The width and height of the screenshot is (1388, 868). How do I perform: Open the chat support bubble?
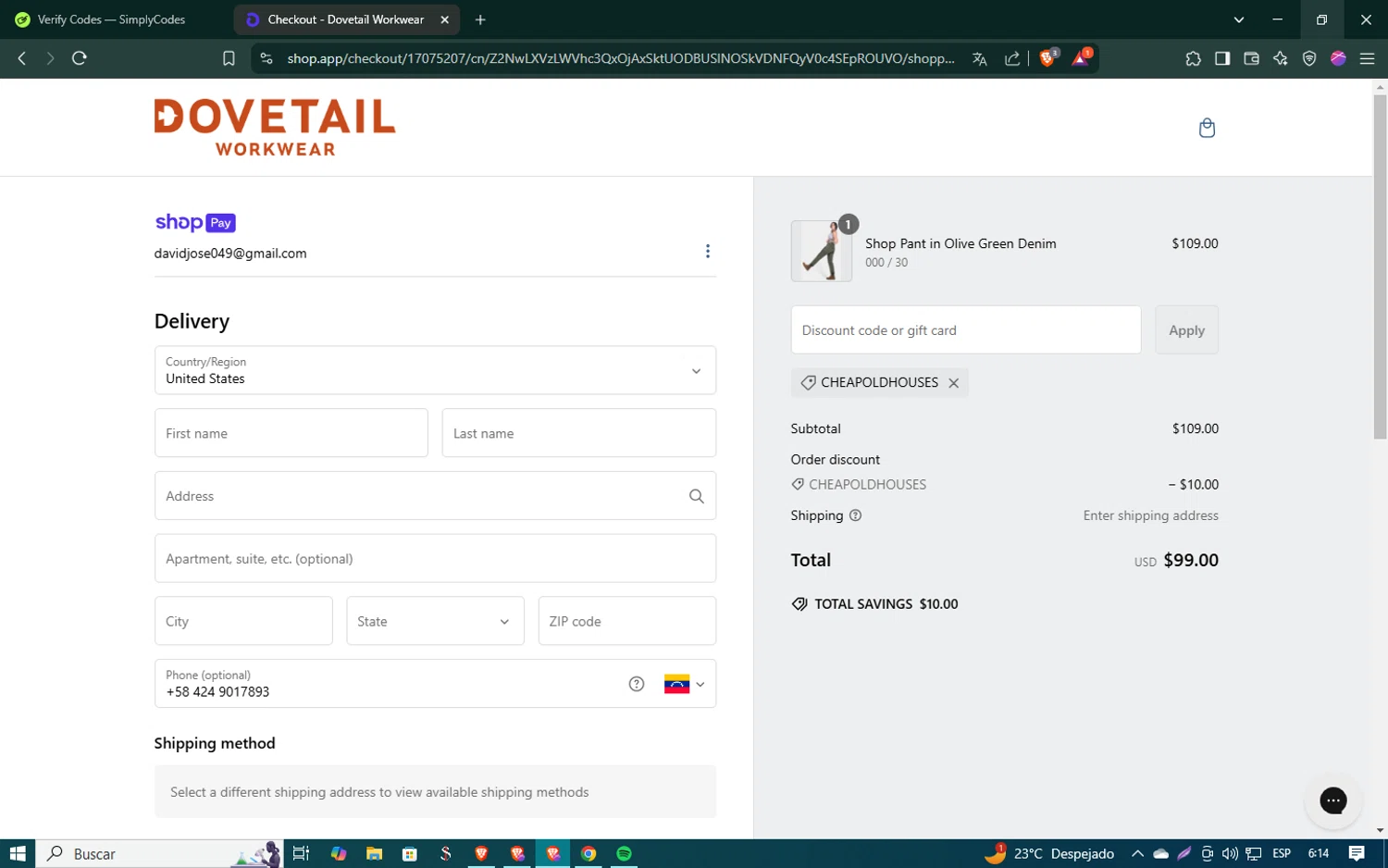(x=1333, y=800)
